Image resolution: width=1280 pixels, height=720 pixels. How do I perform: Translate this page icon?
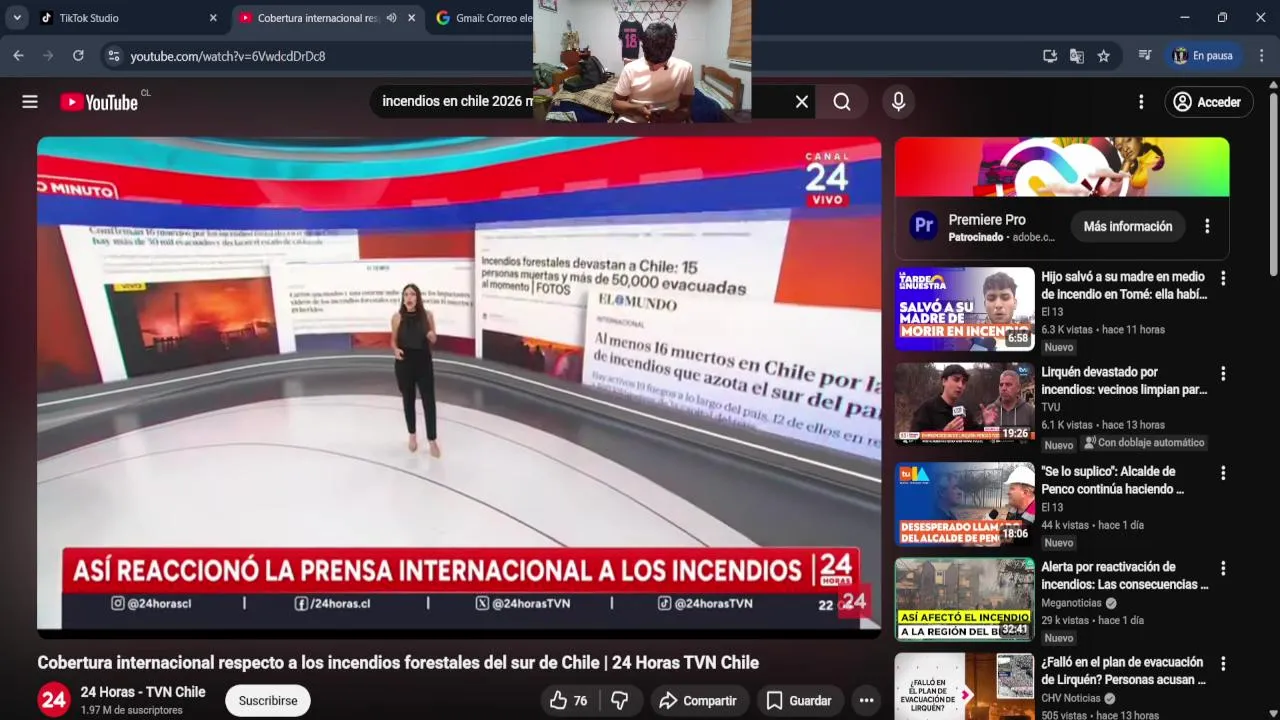point(1077,56)
